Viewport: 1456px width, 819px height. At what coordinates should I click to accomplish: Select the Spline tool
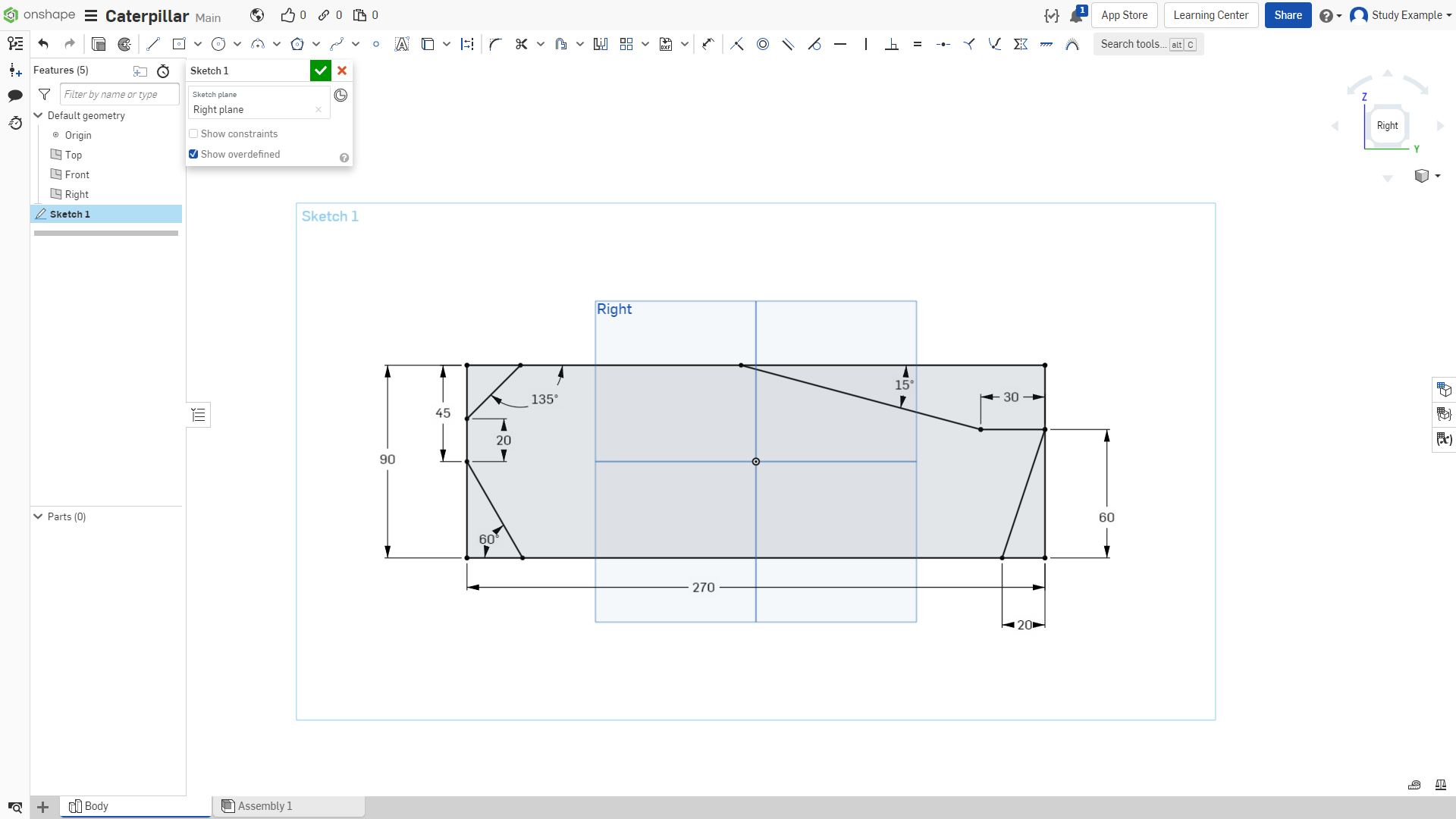pos(337,44)
